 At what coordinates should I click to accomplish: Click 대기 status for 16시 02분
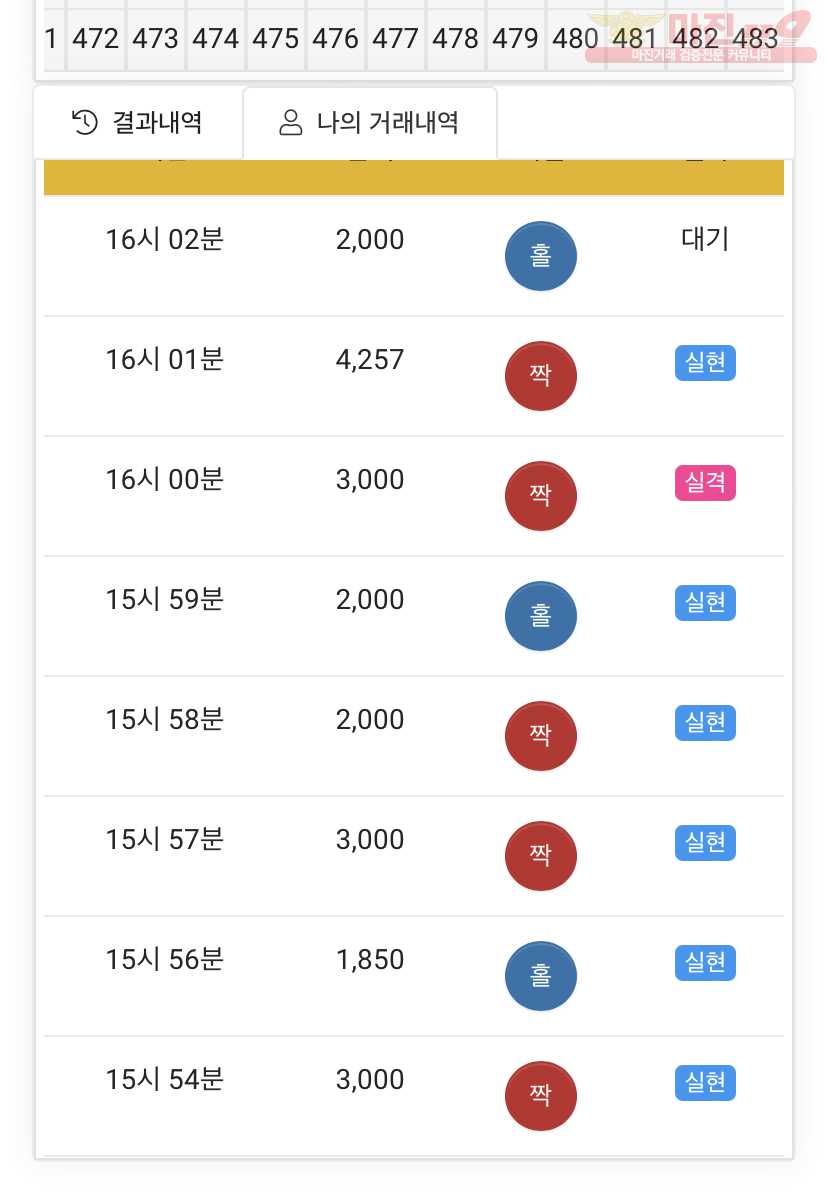[705, 240]
